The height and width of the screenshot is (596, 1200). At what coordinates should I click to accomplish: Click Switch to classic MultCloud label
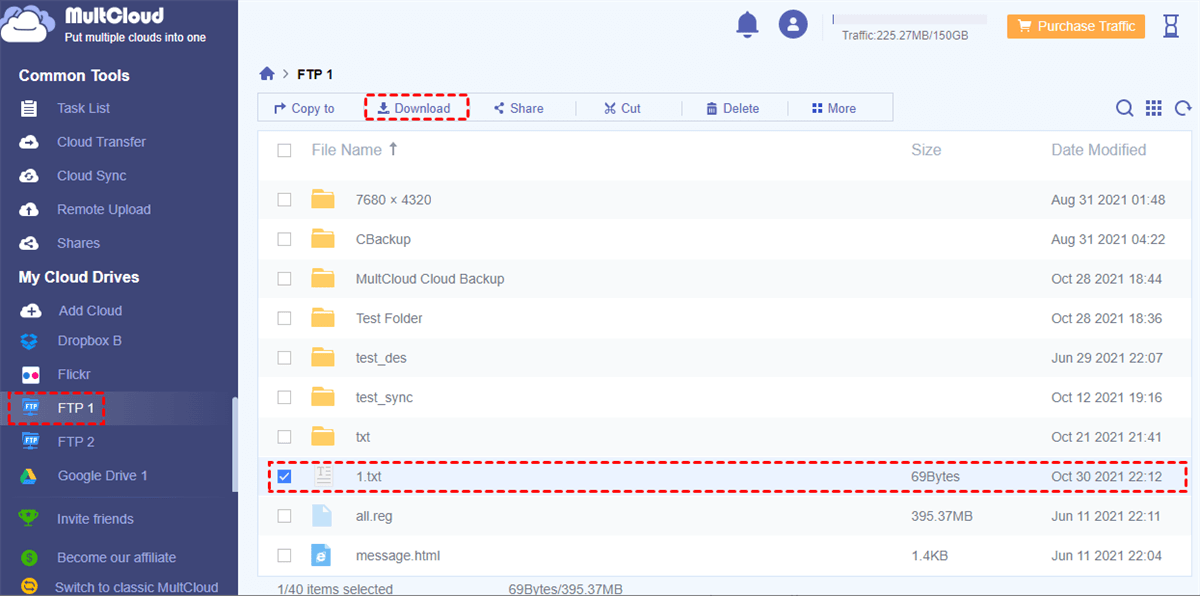136,587
